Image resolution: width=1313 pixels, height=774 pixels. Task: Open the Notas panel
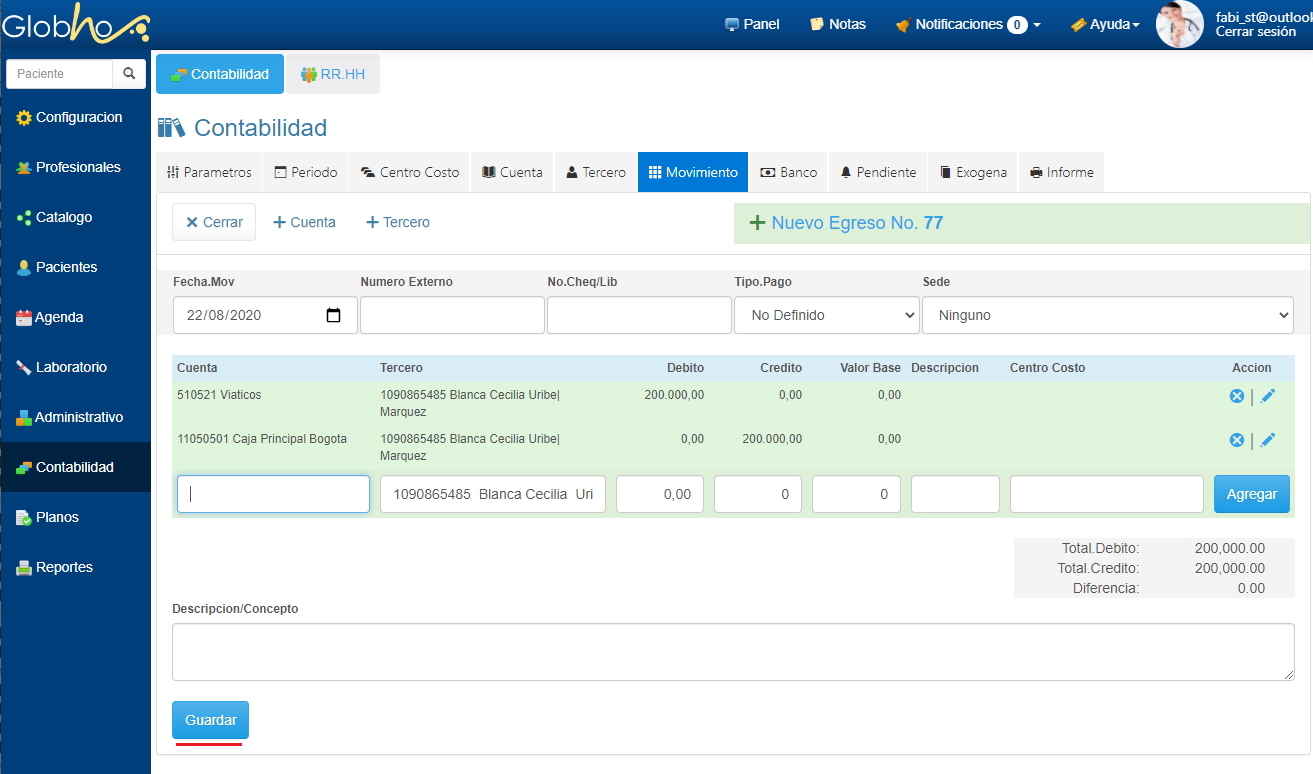coord(838,24)
